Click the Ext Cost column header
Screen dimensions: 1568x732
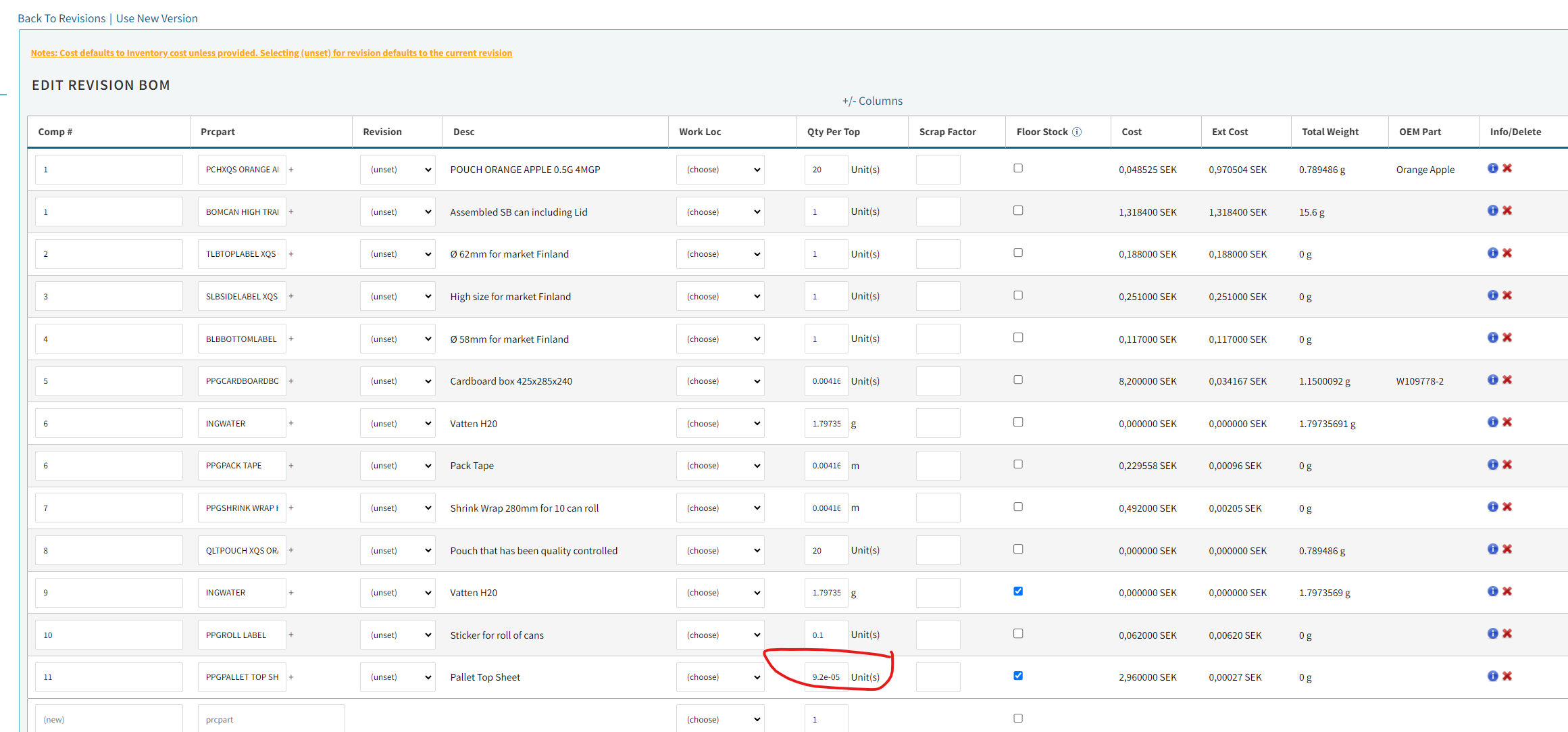coord(1230,132)
